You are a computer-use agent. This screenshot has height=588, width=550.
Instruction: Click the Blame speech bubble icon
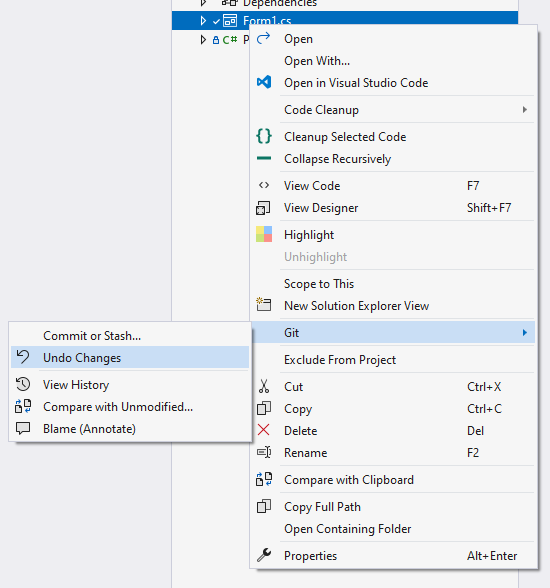pyautogui.click(x=23, y=428)
